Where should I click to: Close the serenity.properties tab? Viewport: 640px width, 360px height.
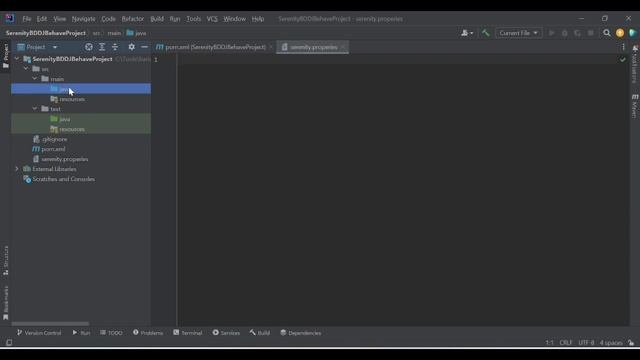[343, 47]
